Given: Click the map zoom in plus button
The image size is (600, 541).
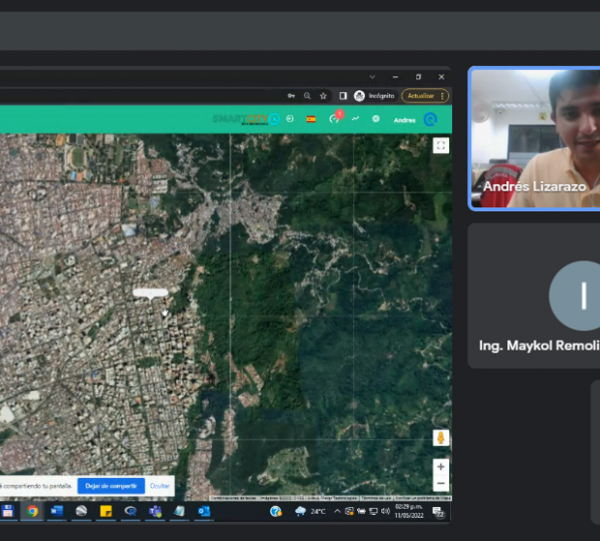Looking at the screenshot, I should (x=440, y=467).
